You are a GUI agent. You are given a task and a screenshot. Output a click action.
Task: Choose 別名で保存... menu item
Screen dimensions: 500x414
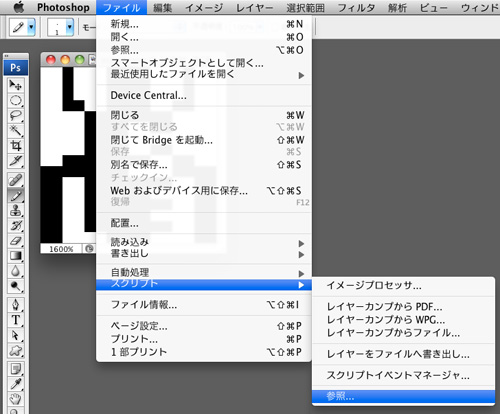point(204,165)
